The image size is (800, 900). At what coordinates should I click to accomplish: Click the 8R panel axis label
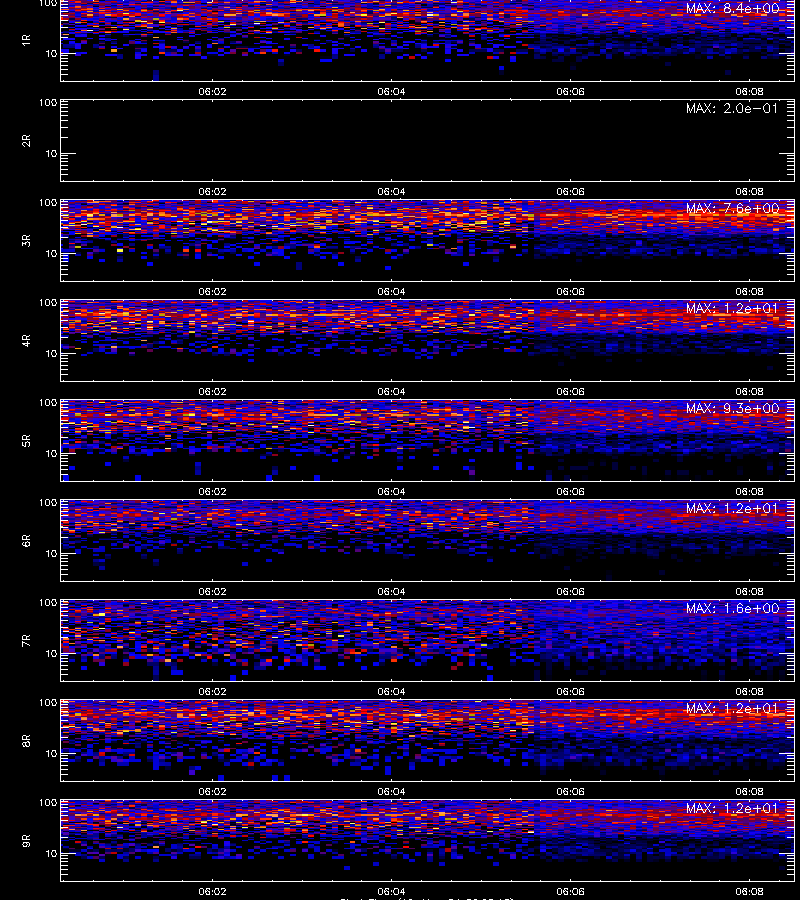[x=26, y=741]
